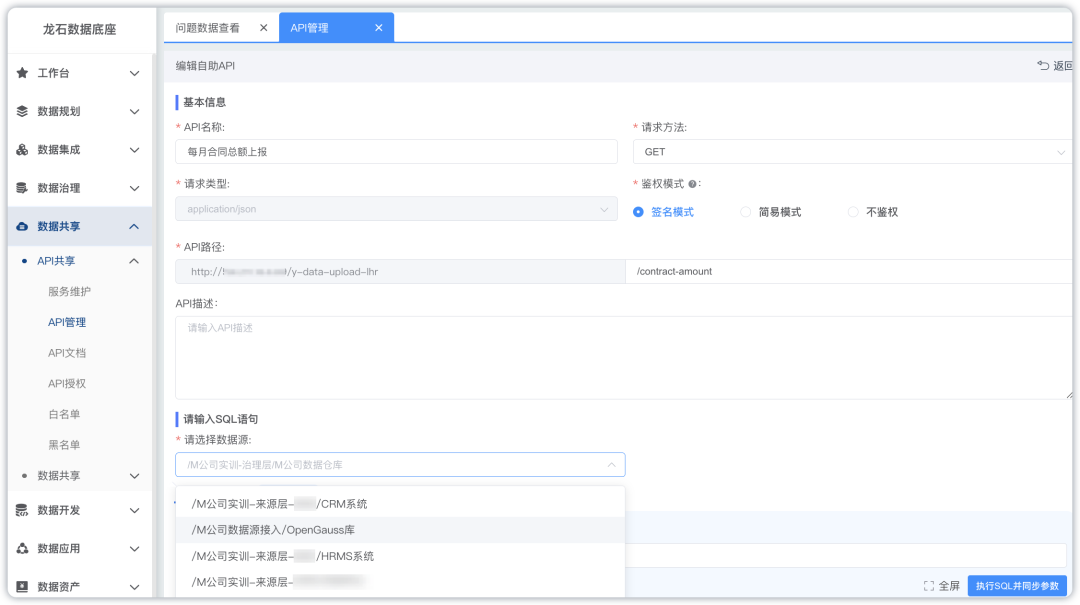Viewport: 1080px width, 605px height.
Task: Expand the 数据开发 menu chevron
Action: point(134,511)
